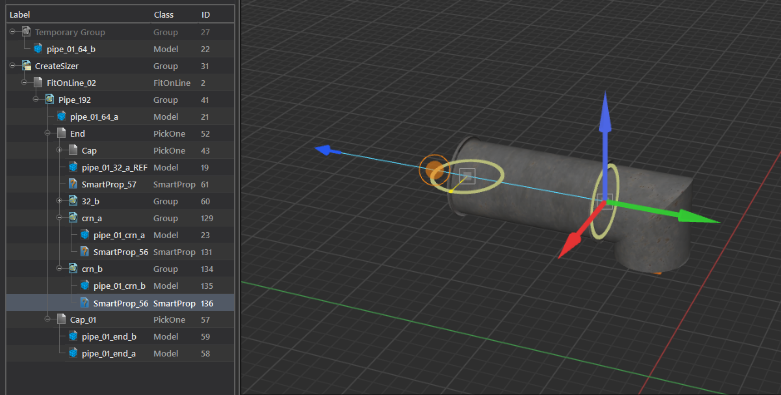Select the pipe_01_crn_a label

(x=119, y=235)
